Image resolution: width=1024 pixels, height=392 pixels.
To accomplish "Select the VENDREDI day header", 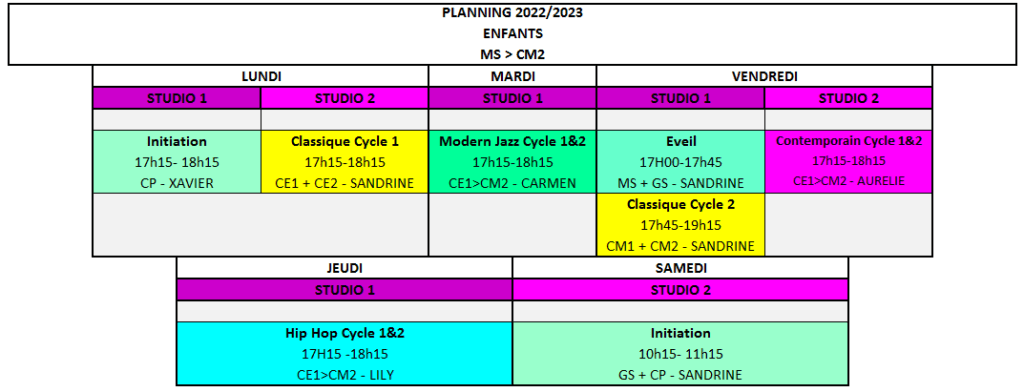I will [764, 76].
